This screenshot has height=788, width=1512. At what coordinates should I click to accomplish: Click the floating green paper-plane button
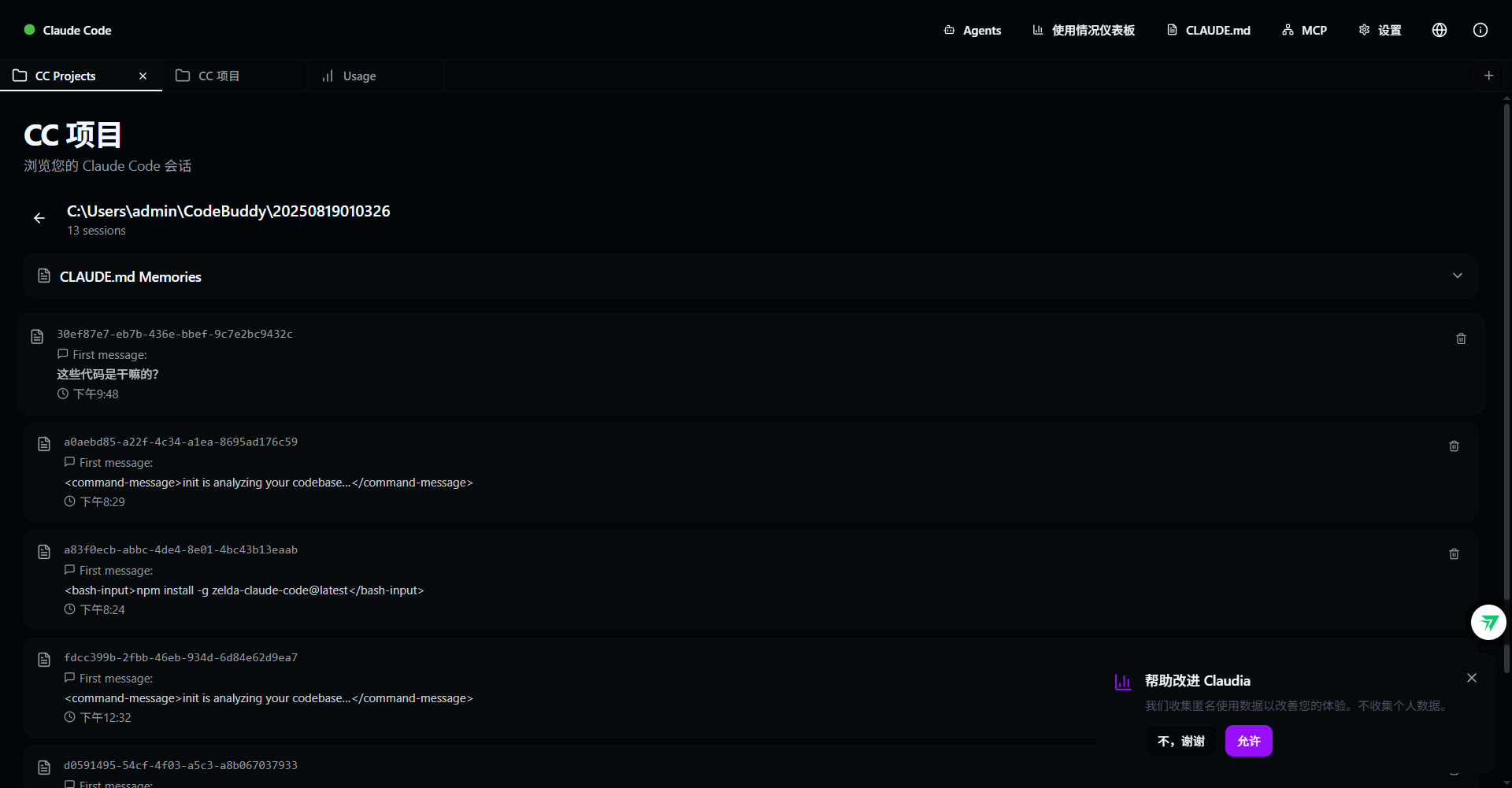1488,623
